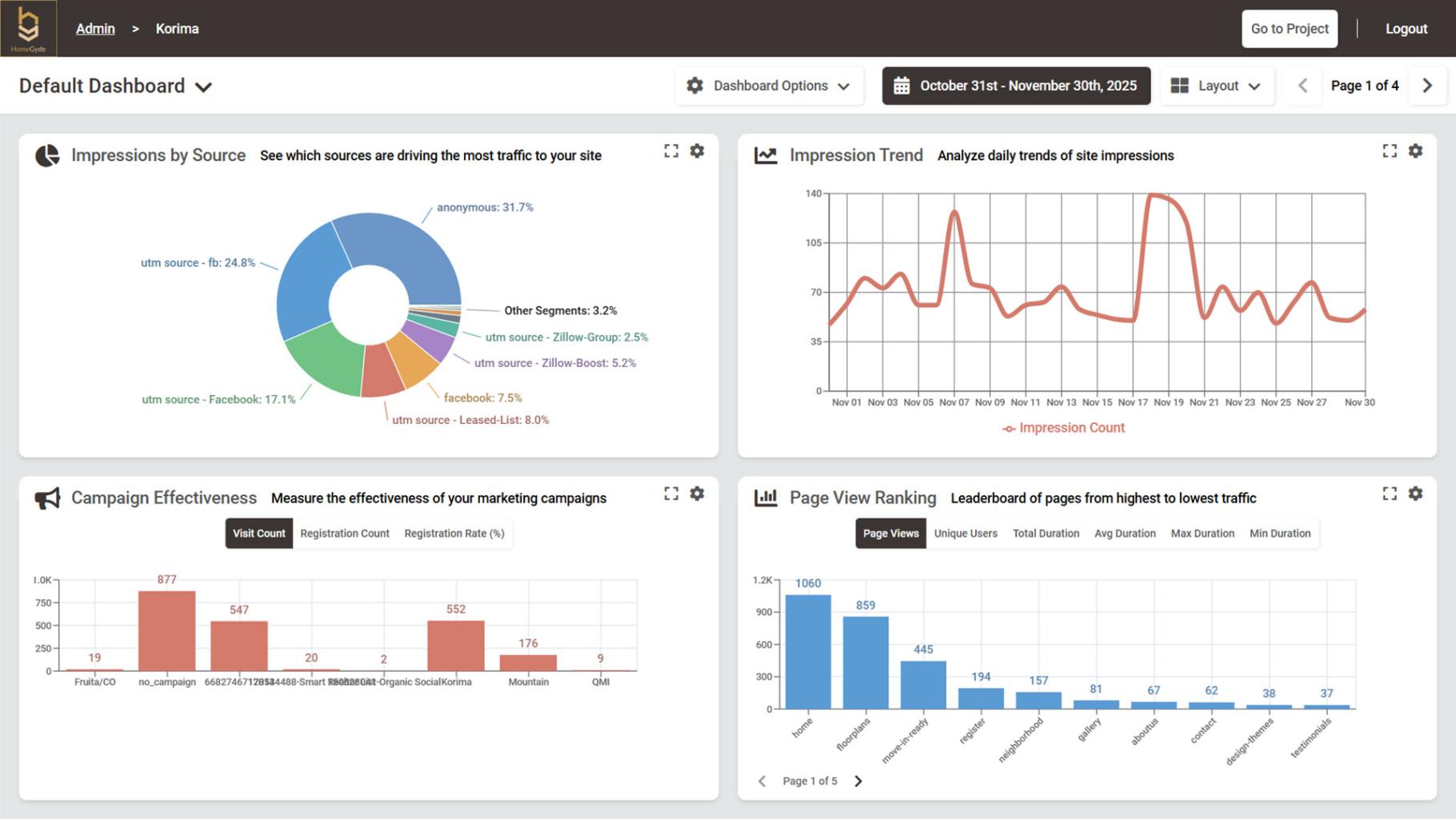This screenshot has width=1456, height=819.
Task: Select the Registration Rate (%) tab
Action: (x=454, y=533)
